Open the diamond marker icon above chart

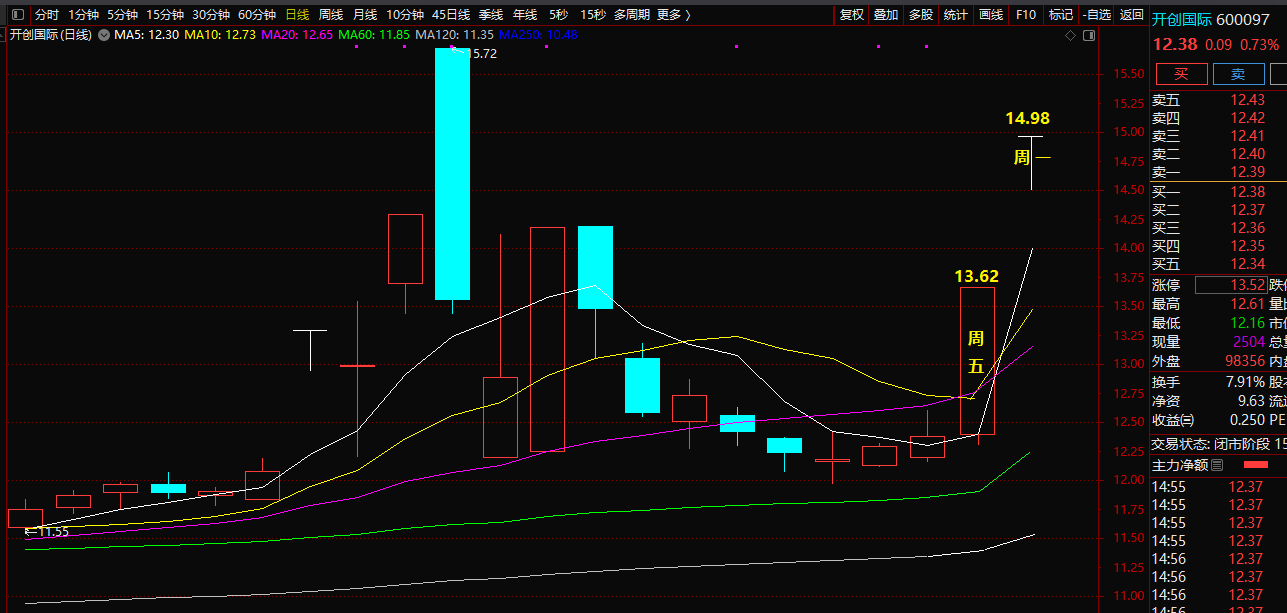click(x=1072, y=35)
